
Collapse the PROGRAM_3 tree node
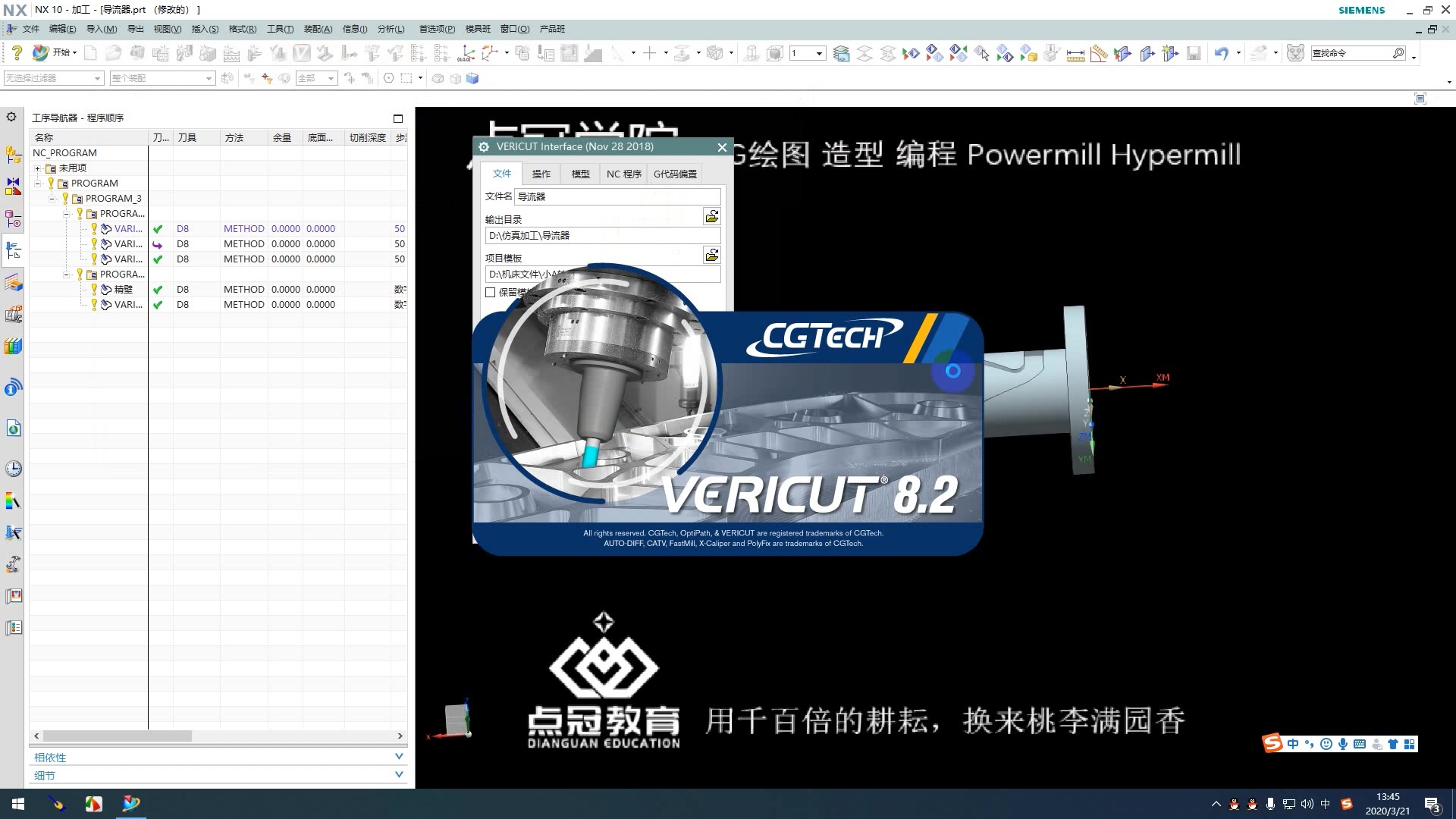click(x=52, y=198)
